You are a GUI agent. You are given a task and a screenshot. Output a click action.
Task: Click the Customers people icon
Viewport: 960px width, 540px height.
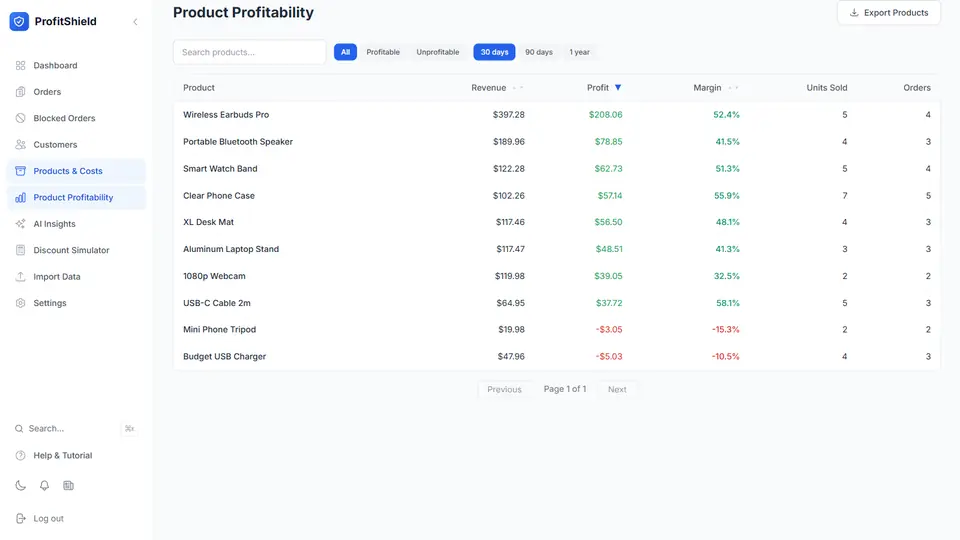[x=20, y=144]
